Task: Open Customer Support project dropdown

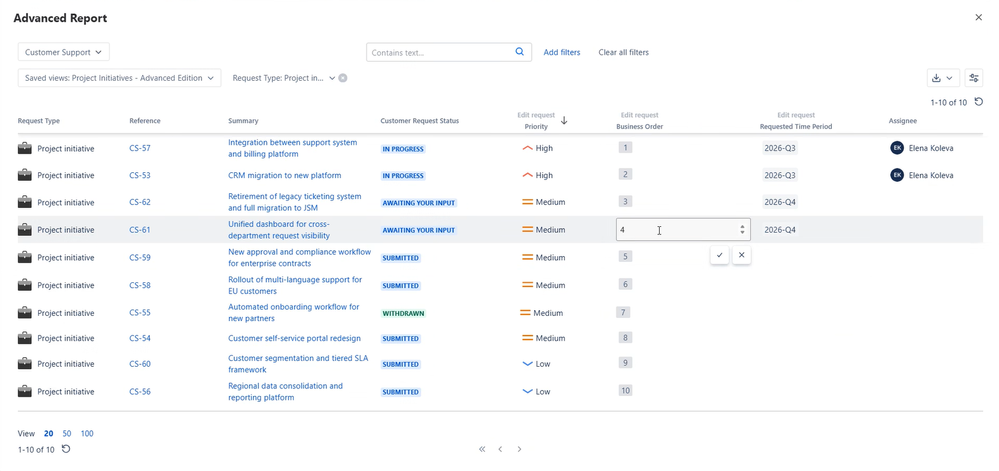Action: click(x=64, y=52)
